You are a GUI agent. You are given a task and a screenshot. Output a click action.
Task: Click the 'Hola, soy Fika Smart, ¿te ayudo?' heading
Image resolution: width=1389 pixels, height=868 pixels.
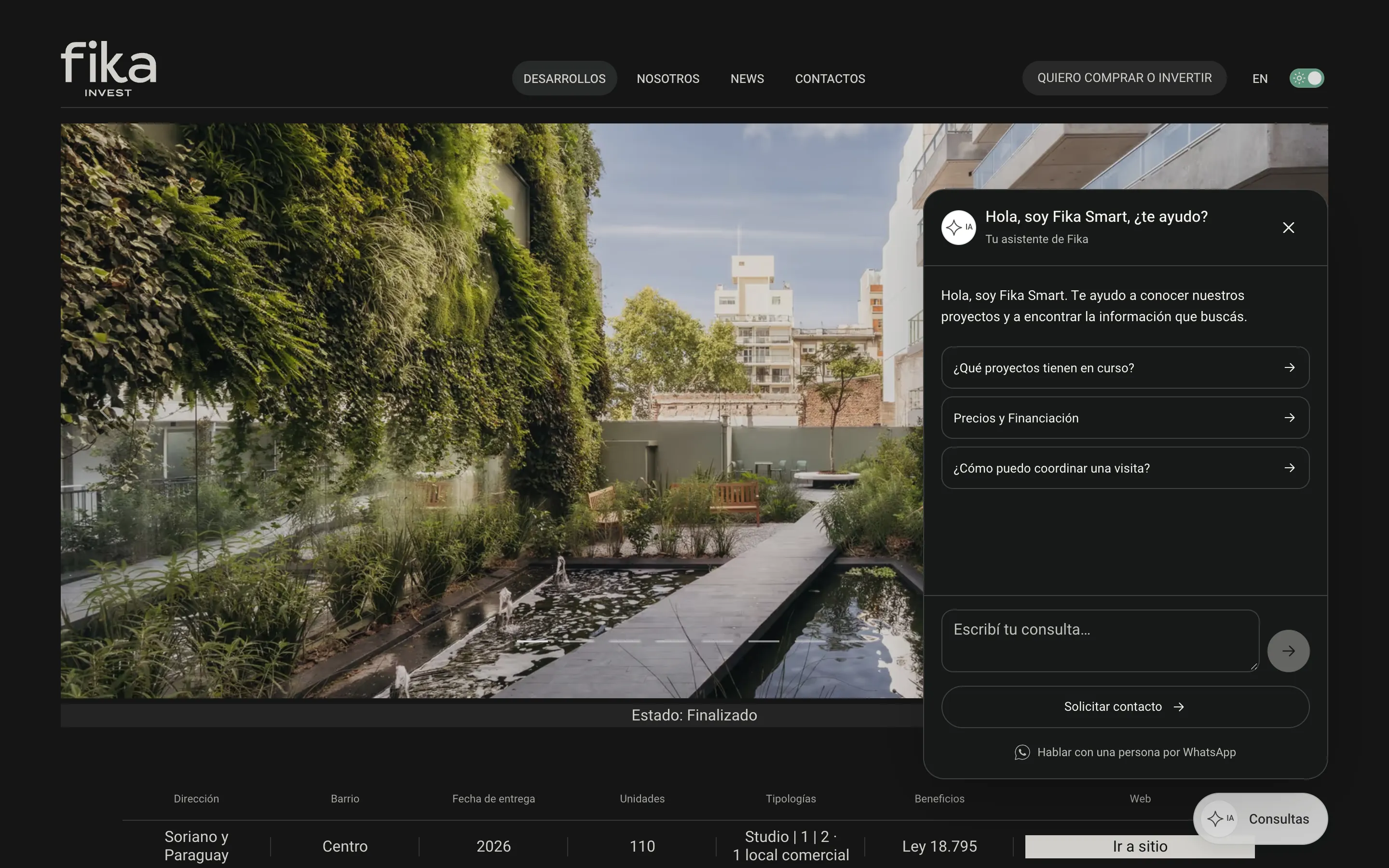point(1096,217)
